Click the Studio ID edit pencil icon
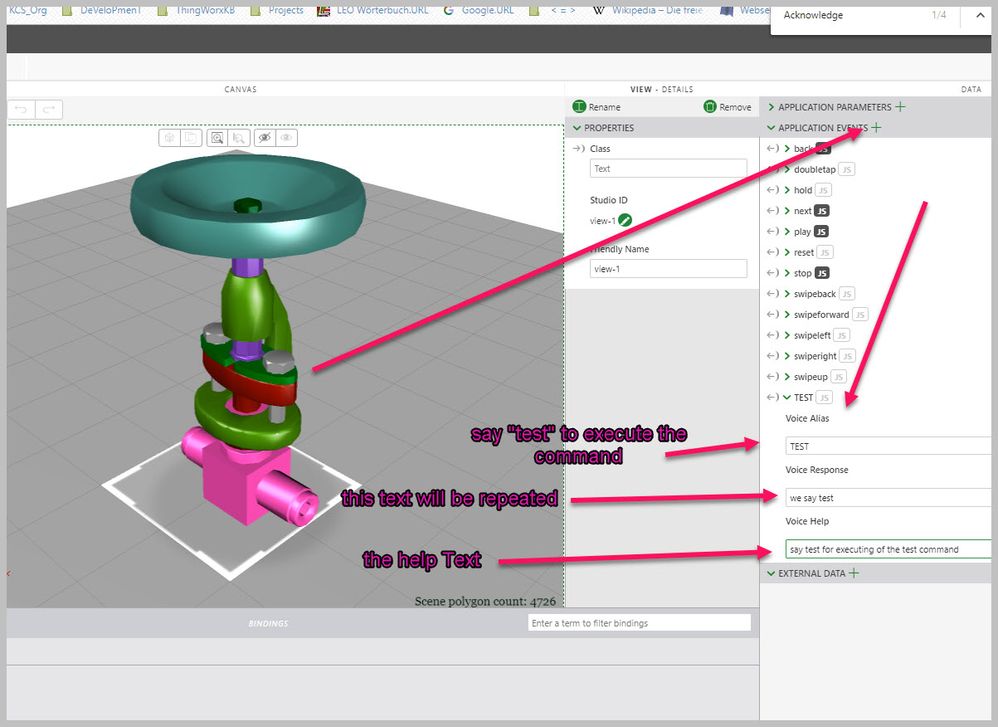Viewport: 998px width, 727px height. [625, 220]
